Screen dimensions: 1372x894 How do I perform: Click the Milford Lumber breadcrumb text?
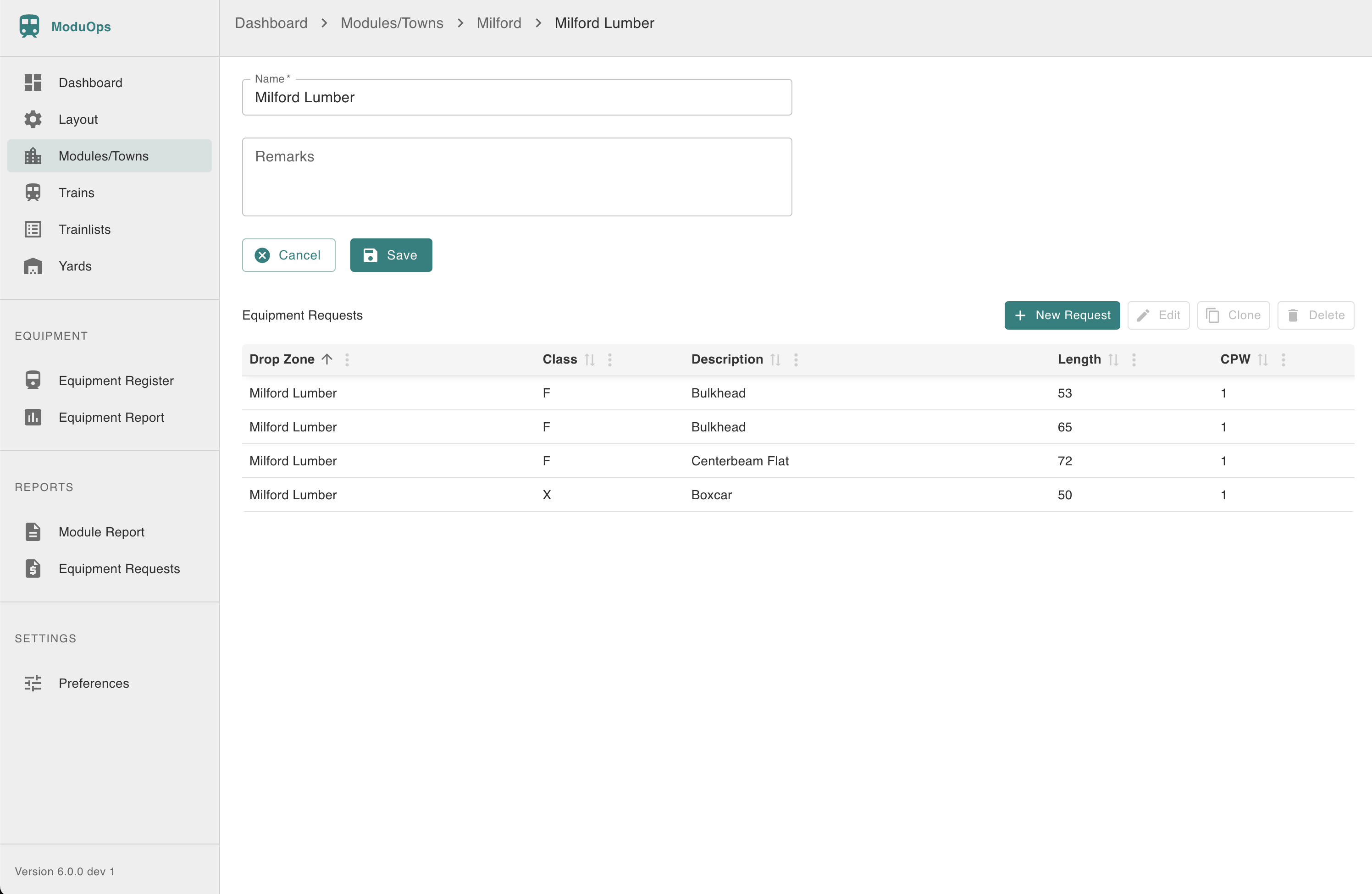pyautogui.click(x=604, y=23)
